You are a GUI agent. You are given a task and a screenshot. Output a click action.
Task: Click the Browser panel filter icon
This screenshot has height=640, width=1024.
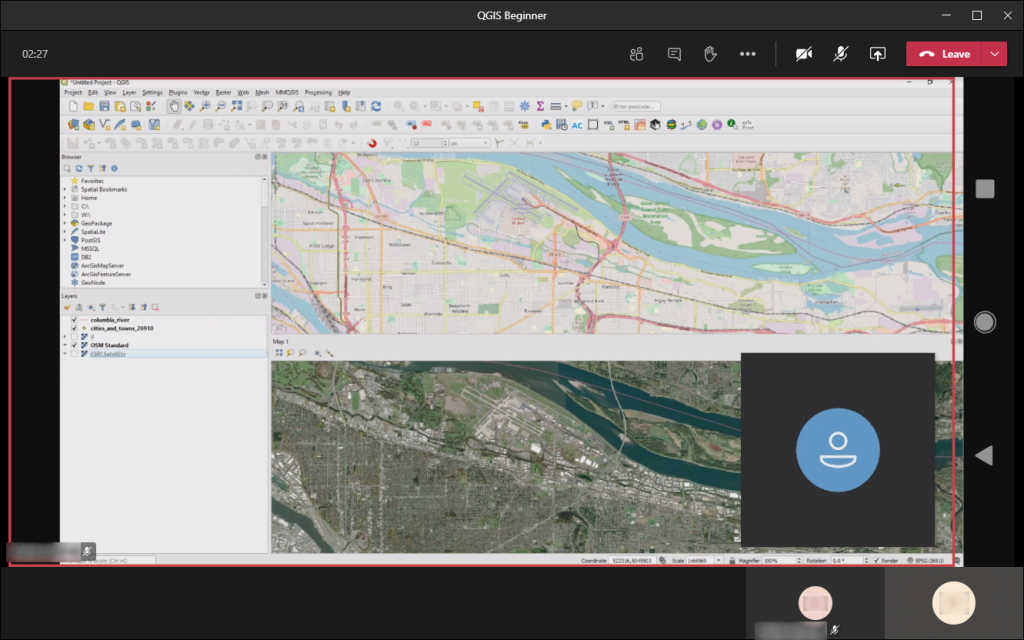[x=91, y=168]
